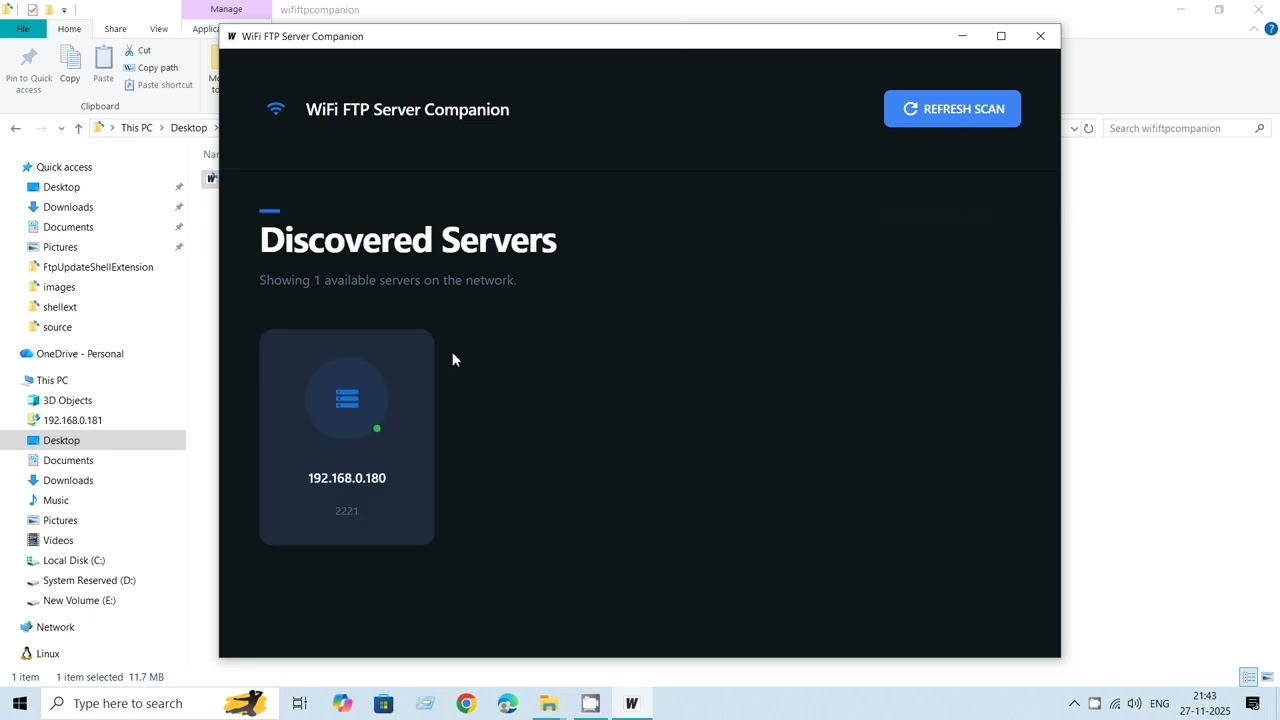Click the Cut command in ribbon
1280x720 pixels.
point(137,50)
